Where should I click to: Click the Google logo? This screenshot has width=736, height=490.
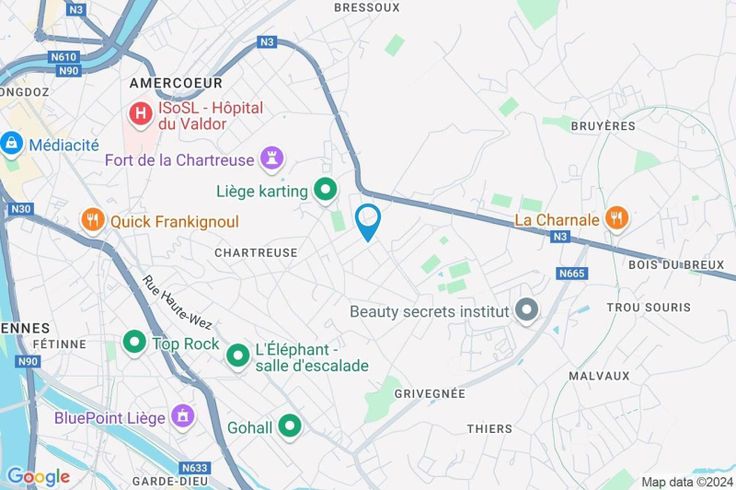coord(39,477)
